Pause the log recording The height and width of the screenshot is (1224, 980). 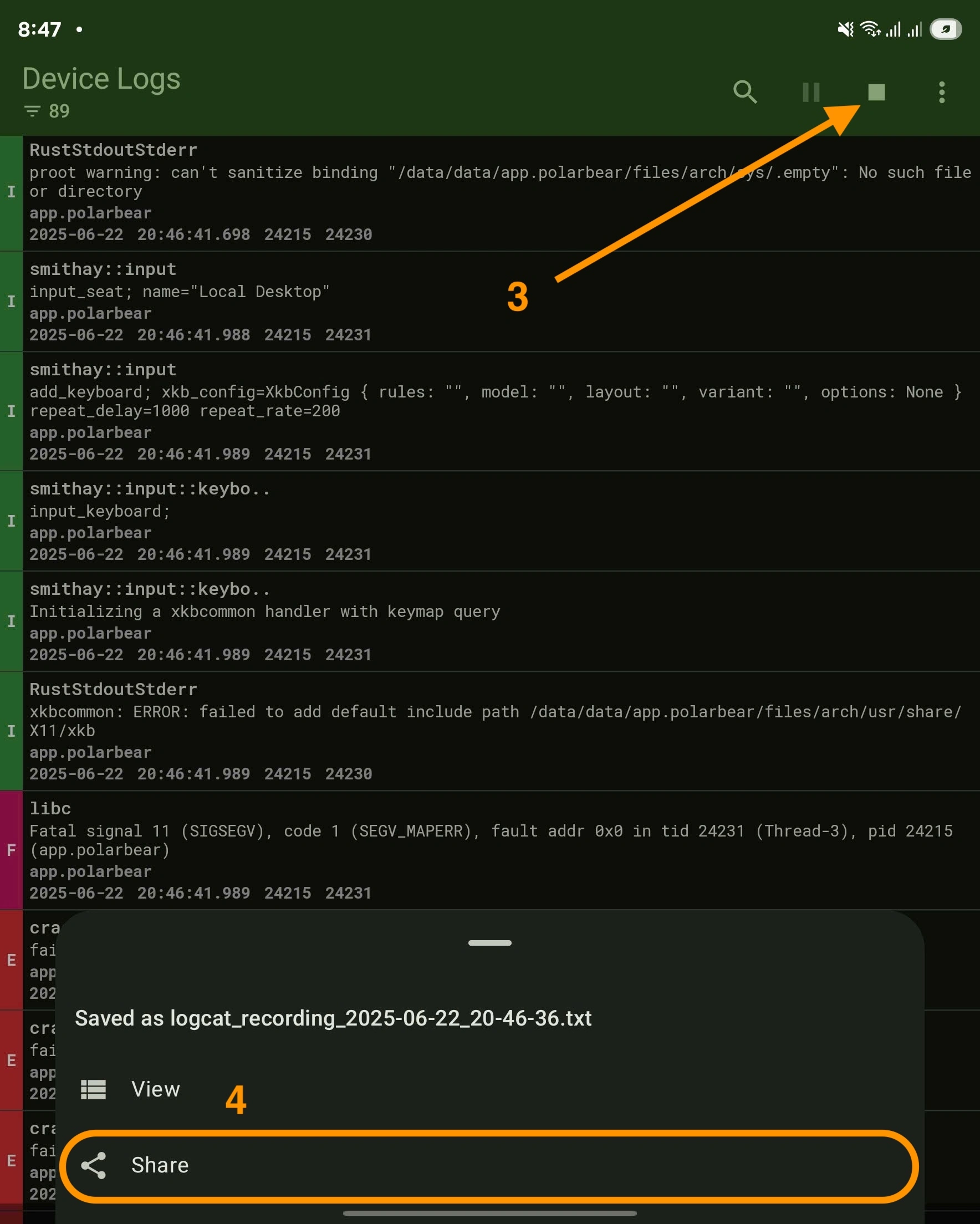pyautogui.click(x=811, y=92)
